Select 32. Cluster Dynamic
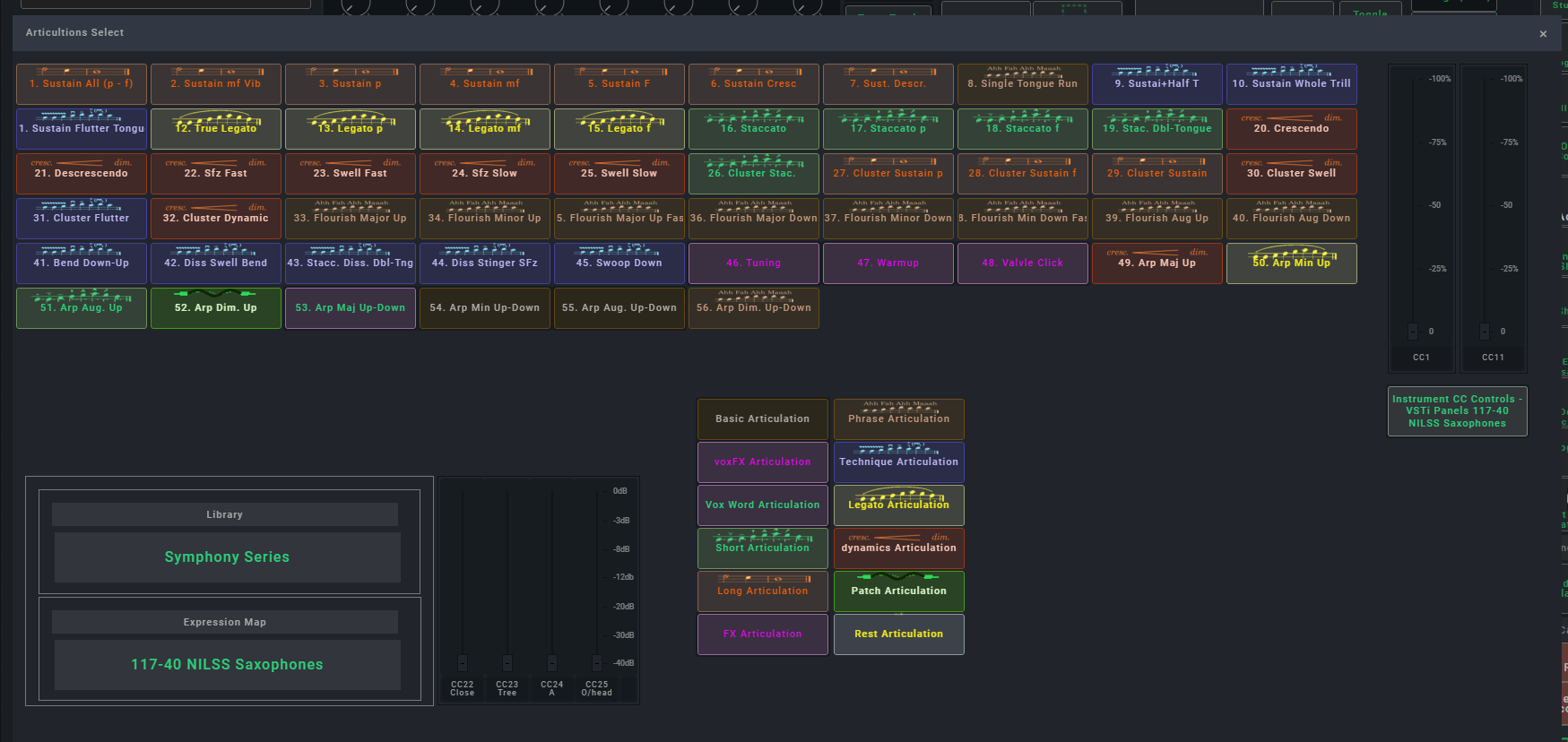 [x=216, y=219]
